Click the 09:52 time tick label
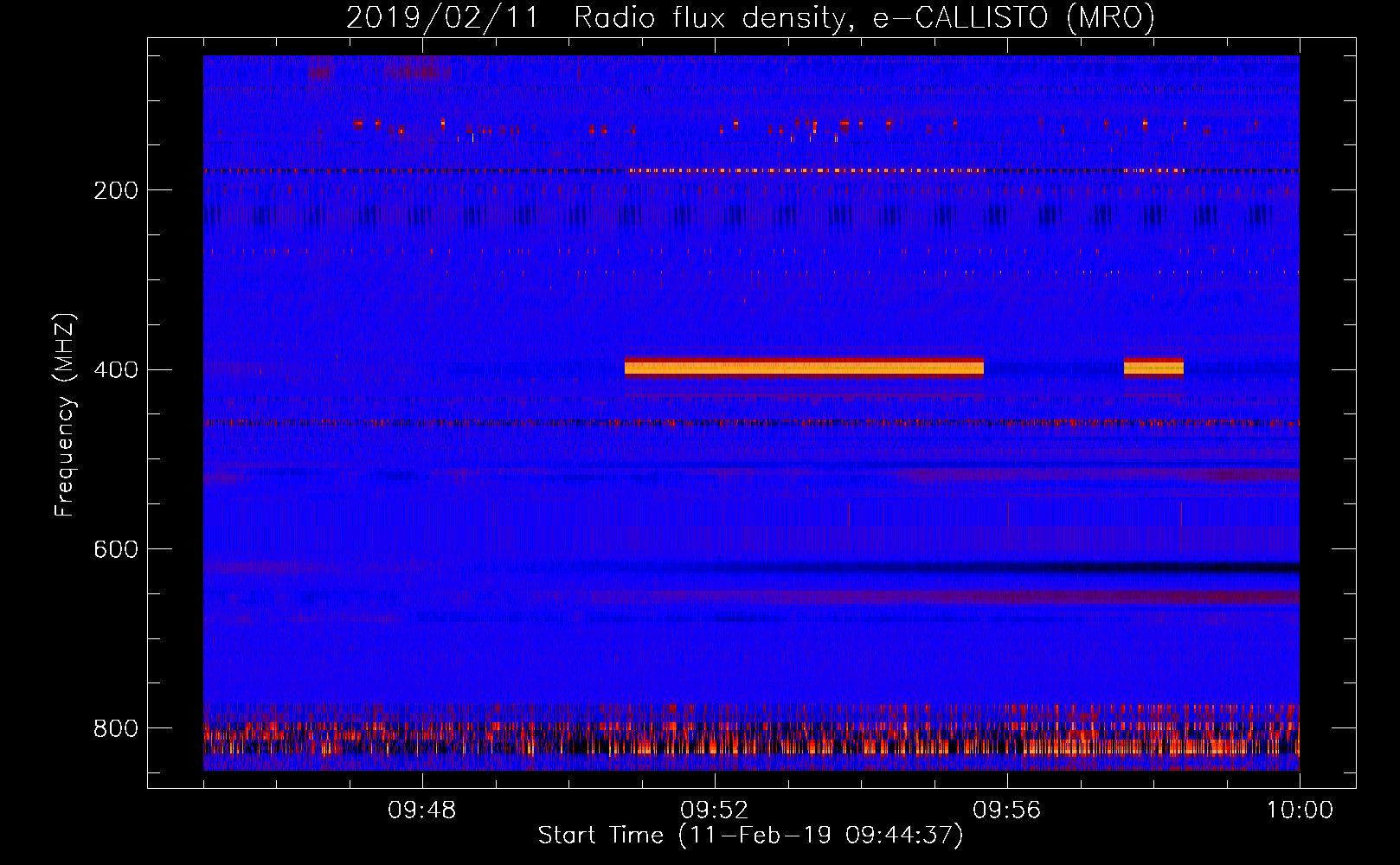 tap(715, 811)
